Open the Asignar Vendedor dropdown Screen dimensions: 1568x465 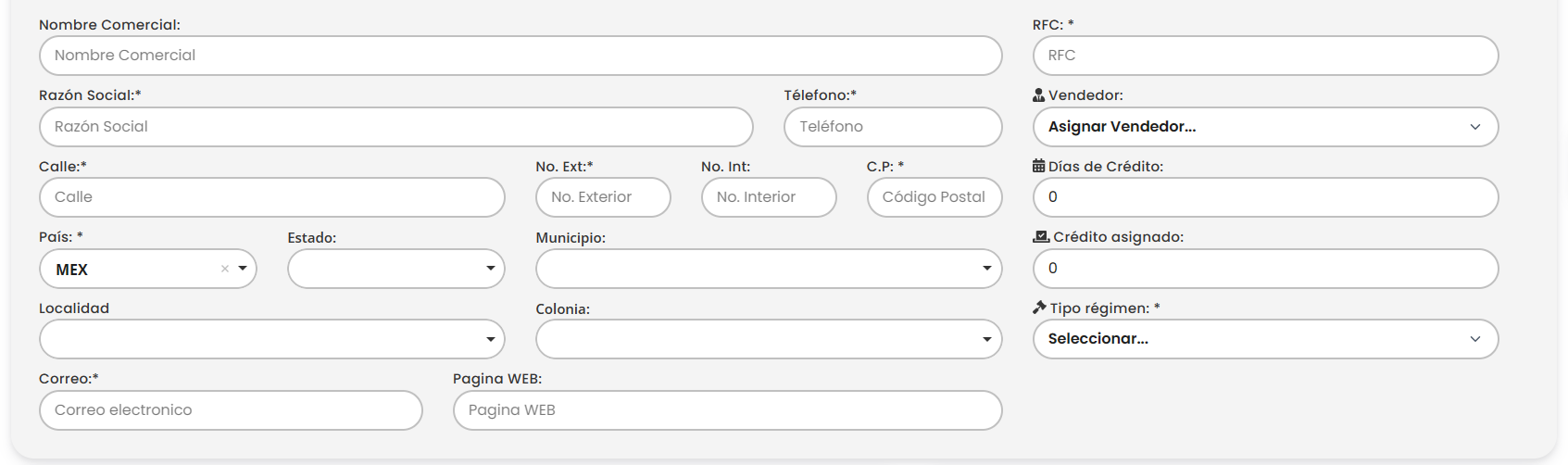[x=1265, y=127]
